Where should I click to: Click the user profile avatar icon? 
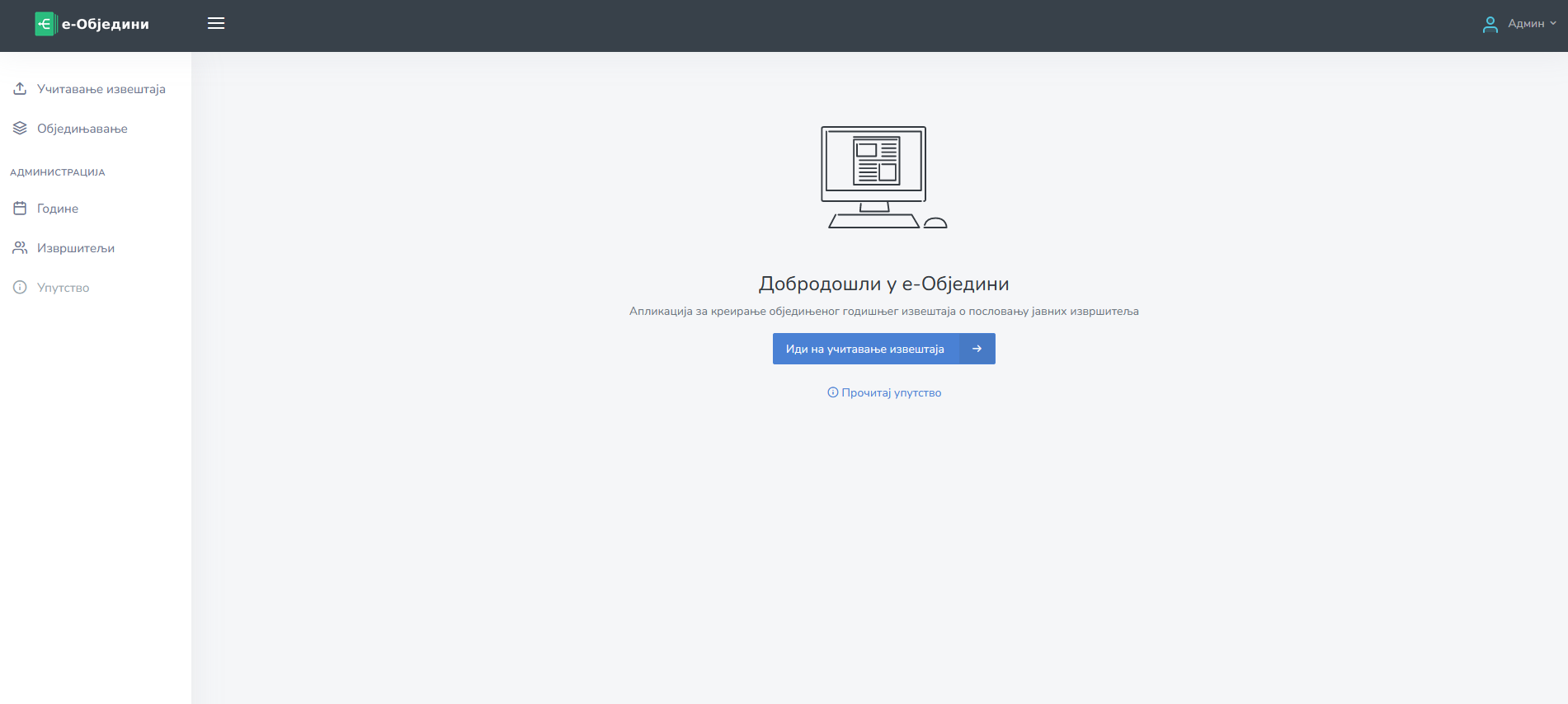pyautogui.click(x=1490, y=25)
